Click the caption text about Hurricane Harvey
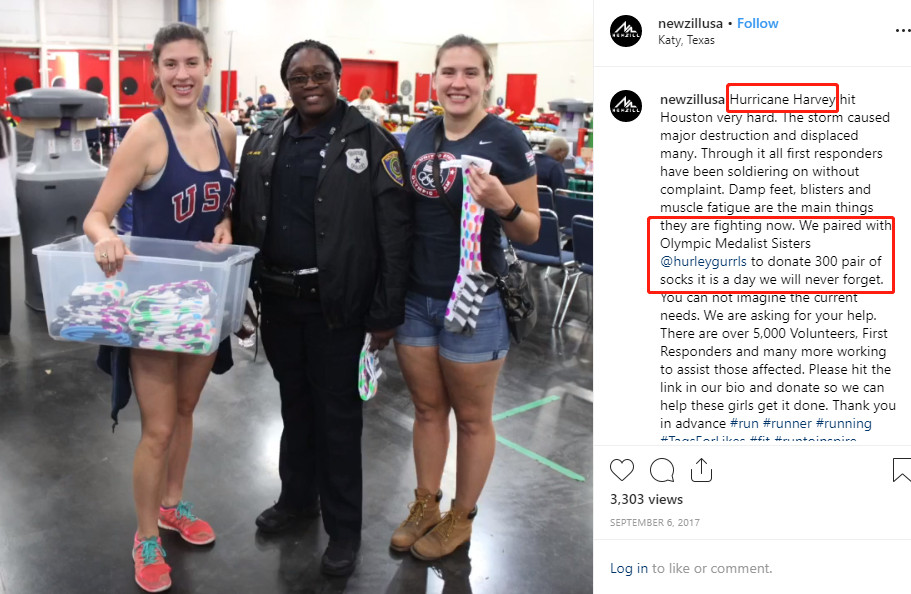This screenshot has height=594, width=911. 777,262
